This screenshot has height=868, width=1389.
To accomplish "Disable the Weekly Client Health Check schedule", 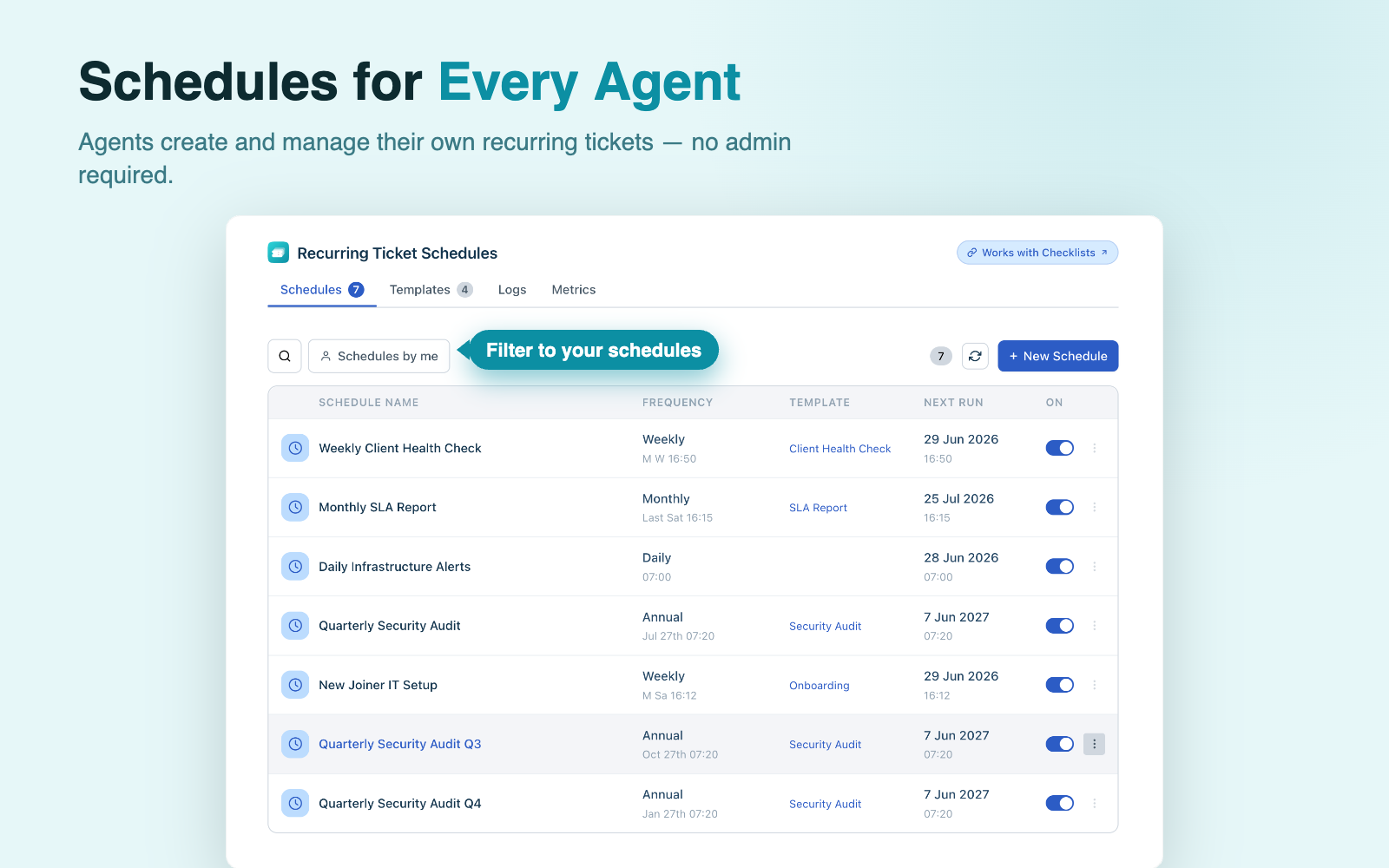I will pyautogui.click(x=1059, y=448).
